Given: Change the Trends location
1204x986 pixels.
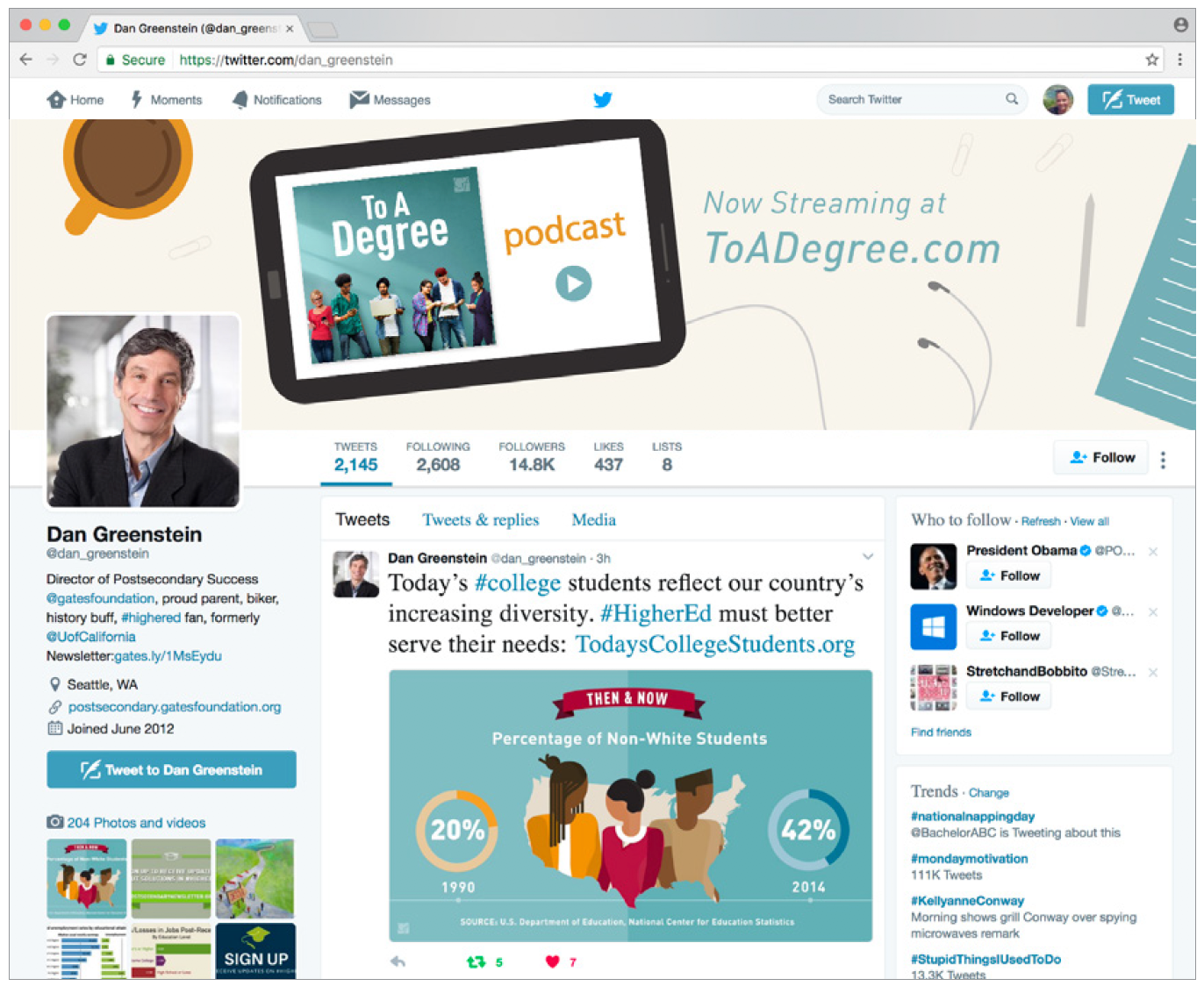Looking at the screenshot, I should tap(989, 793).
